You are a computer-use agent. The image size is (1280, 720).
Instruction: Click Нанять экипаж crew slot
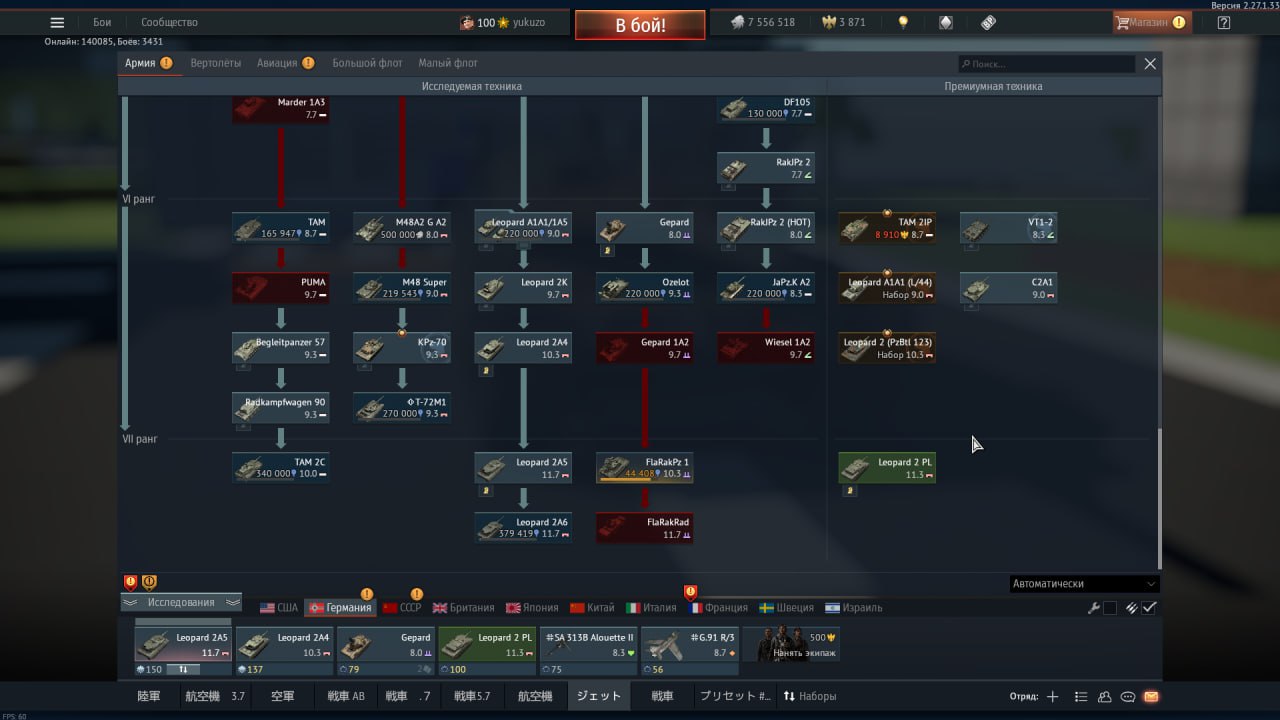pyautogui.click(x=791, y=645)
